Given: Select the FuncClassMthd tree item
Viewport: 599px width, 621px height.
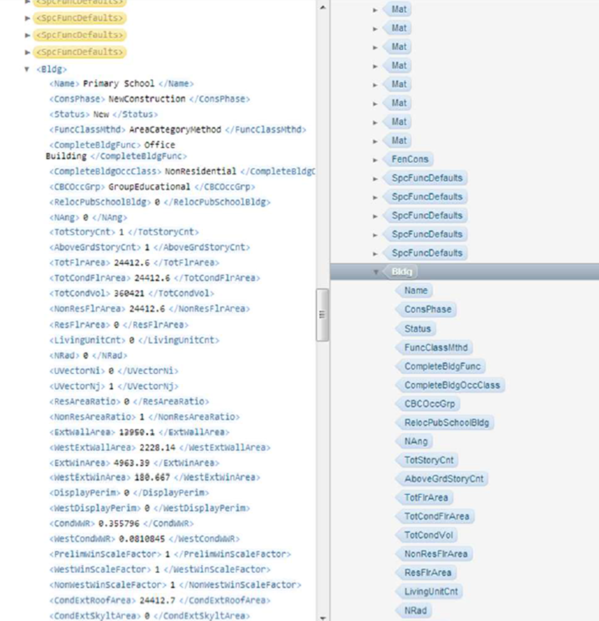Looking at the screenshot, I should [435, 348].
